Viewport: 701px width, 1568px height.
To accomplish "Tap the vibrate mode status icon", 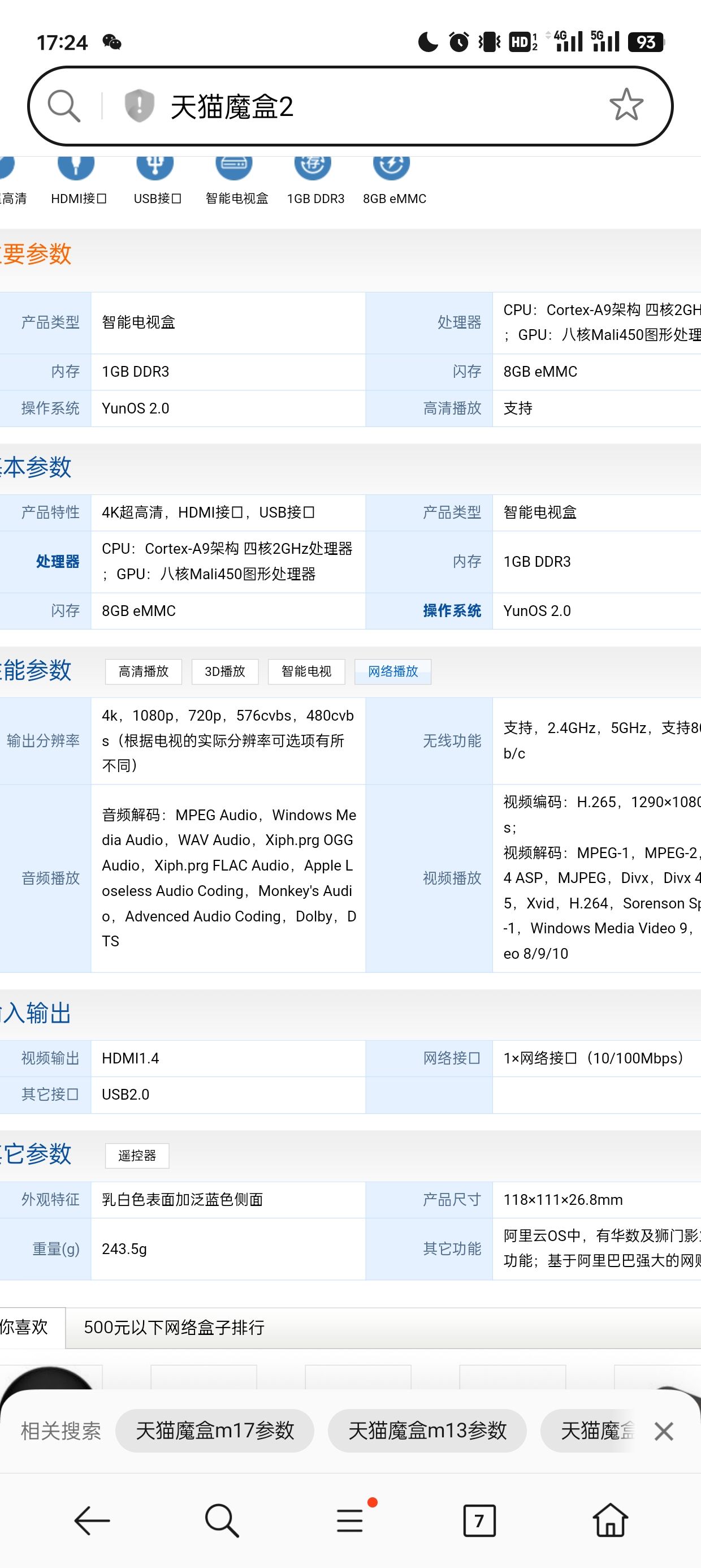I will coord(489,42).
